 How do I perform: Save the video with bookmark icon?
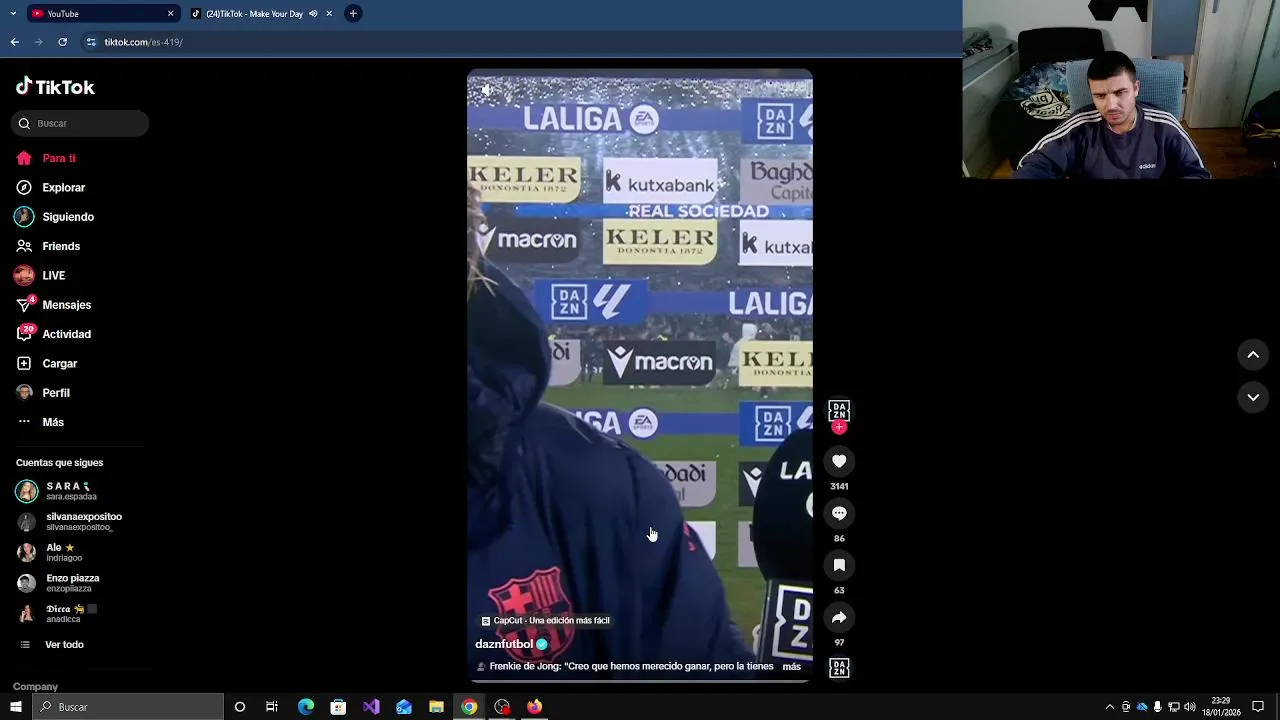pyautogui.click(x=839, y=565)
